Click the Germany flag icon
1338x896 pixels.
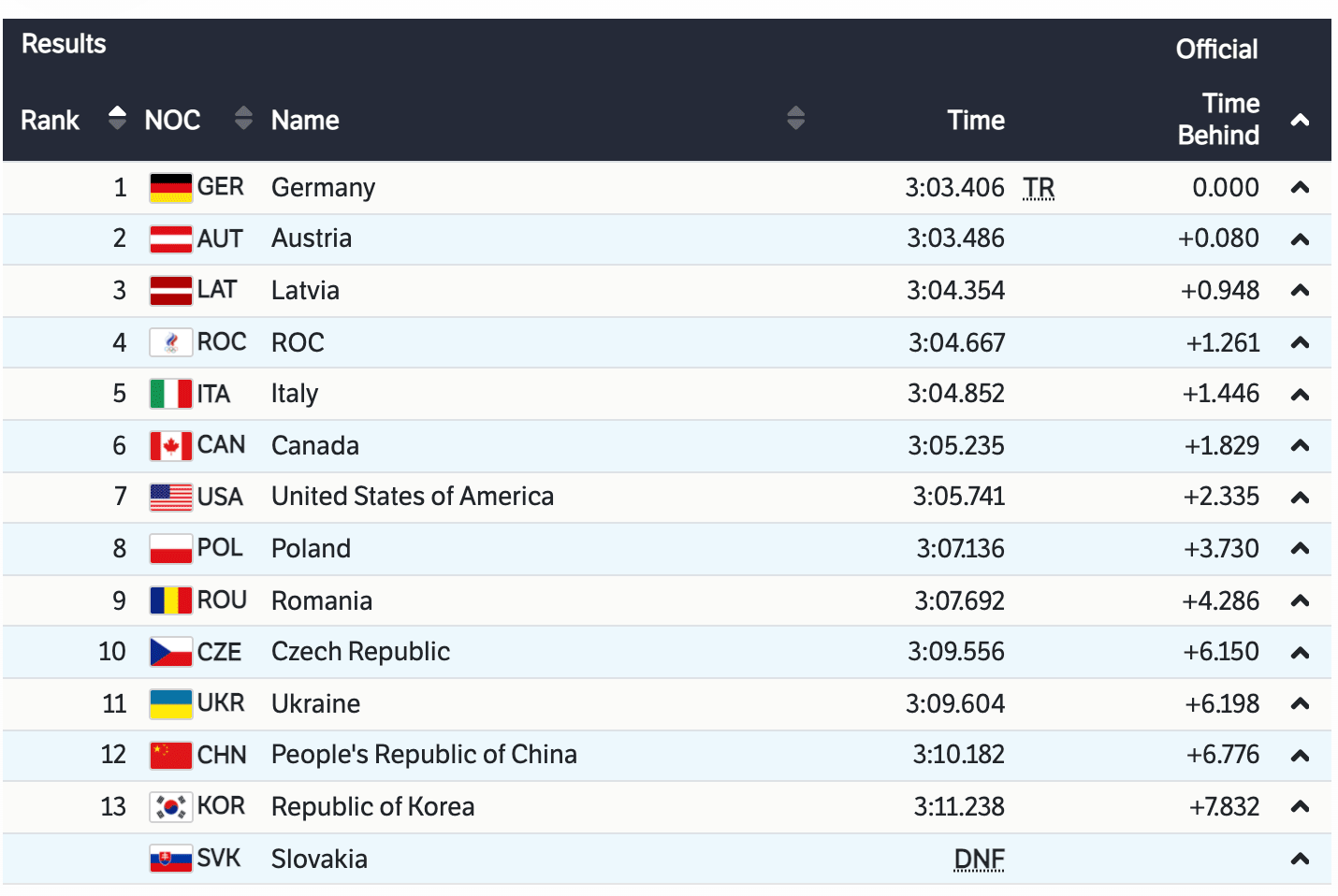tap(171, 188)
